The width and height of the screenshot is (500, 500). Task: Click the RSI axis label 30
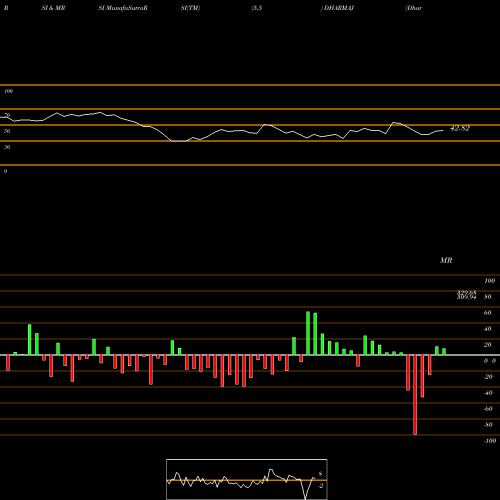pyautogui.click(x=7, y=147)
